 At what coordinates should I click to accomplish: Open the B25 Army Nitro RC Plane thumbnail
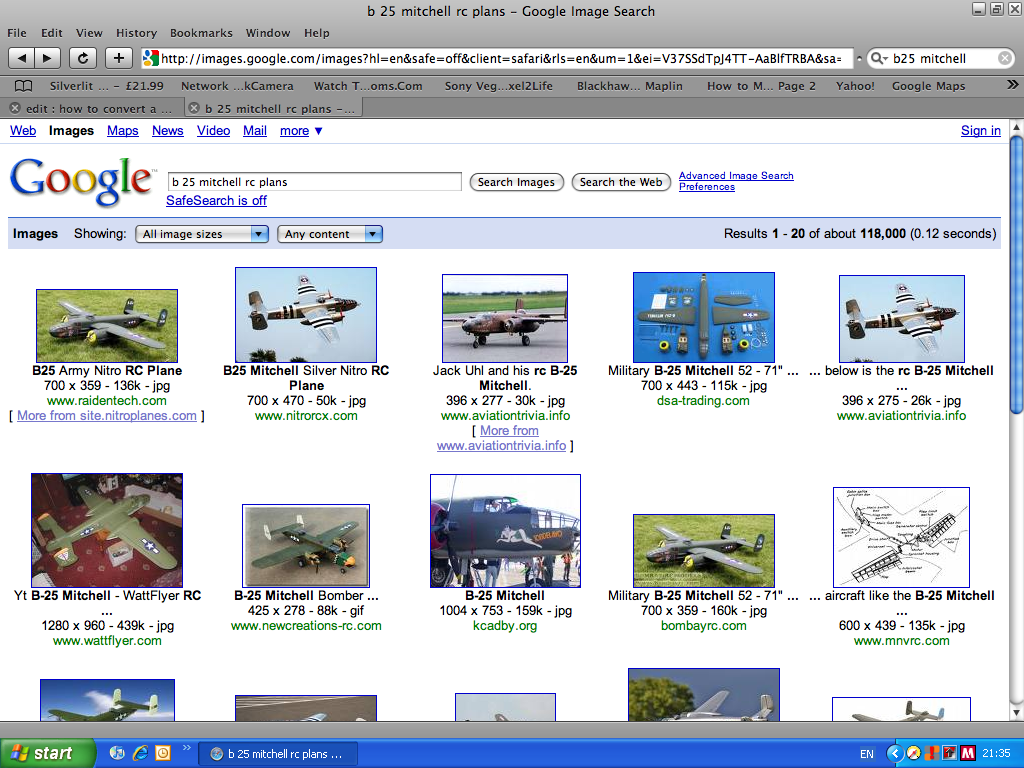[107, 325]
